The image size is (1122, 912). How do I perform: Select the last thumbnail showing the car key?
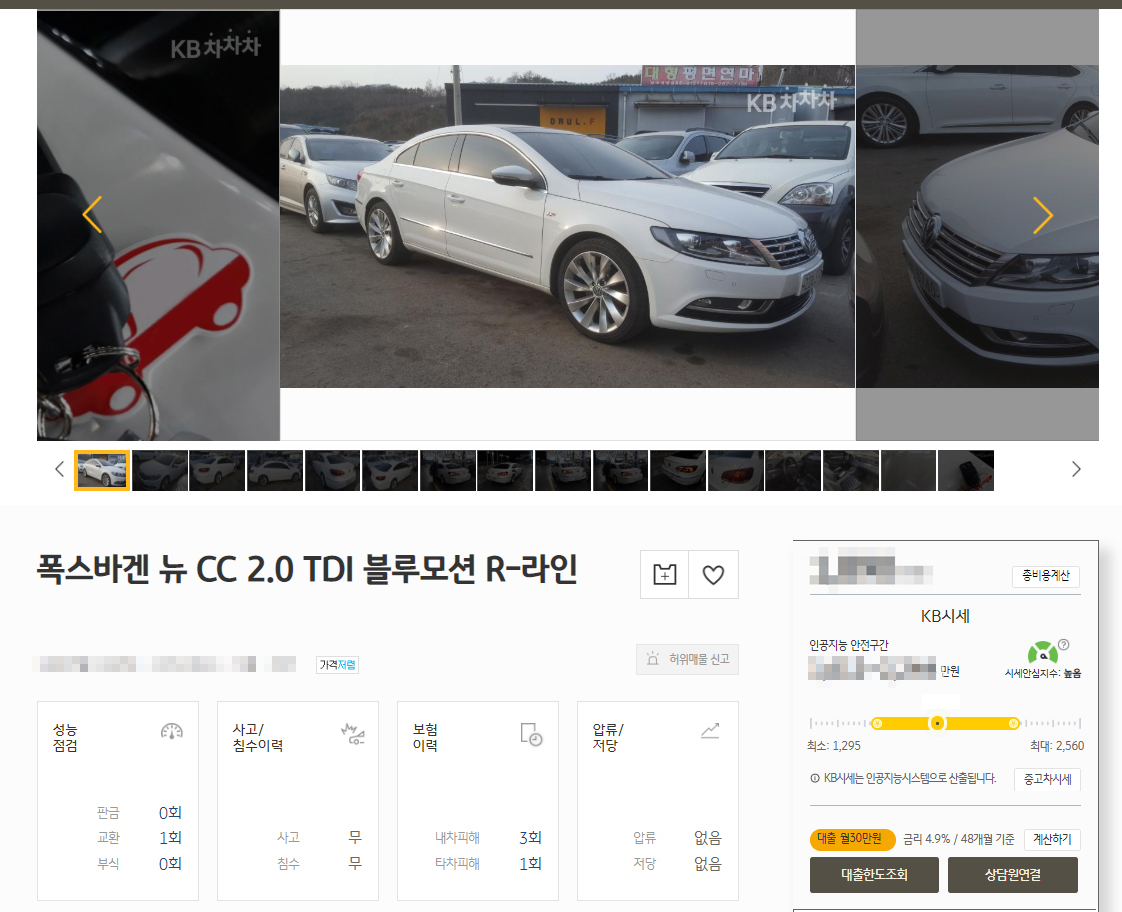coord(966,471)
